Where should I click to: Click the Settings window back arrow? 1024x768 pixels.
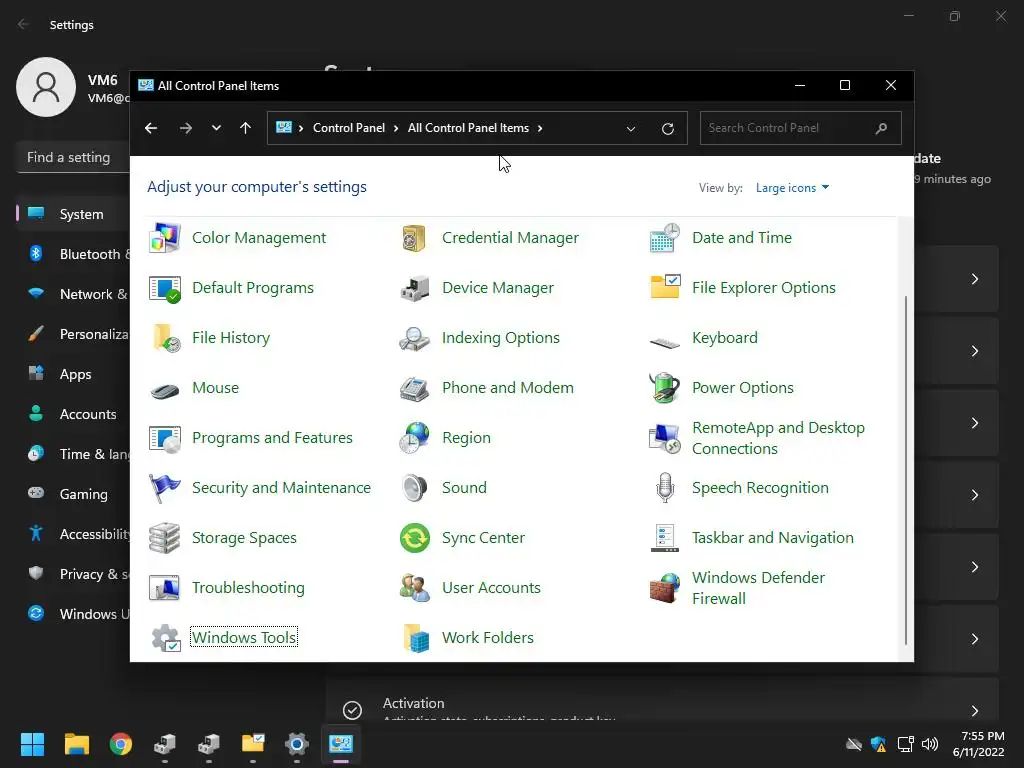coord(24,24)
